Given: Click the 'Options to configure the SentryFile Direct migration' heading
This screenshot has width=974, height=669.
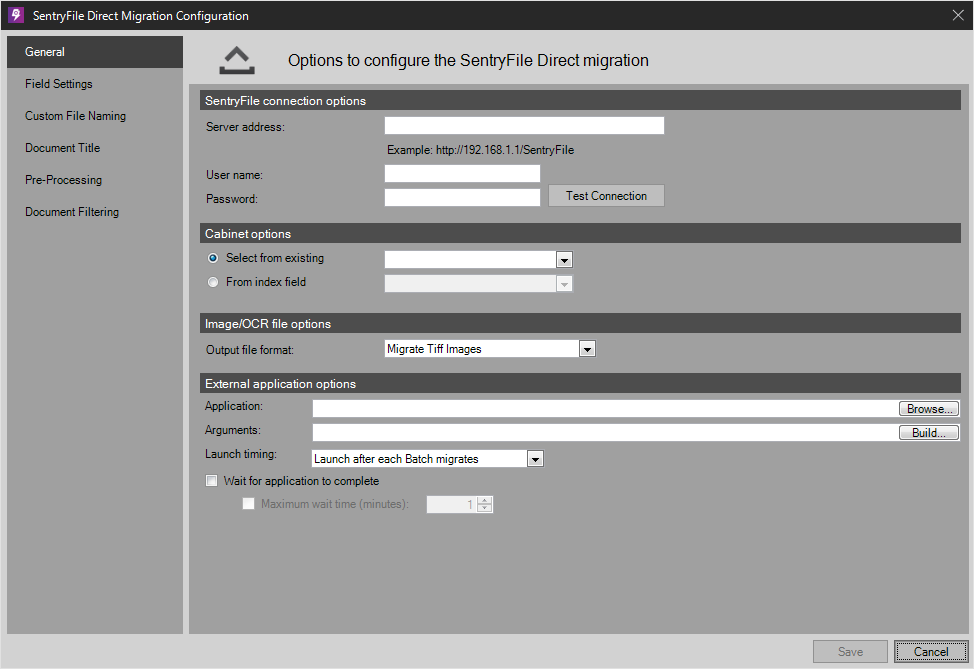Looking at the screenshot, I should 468,60.
